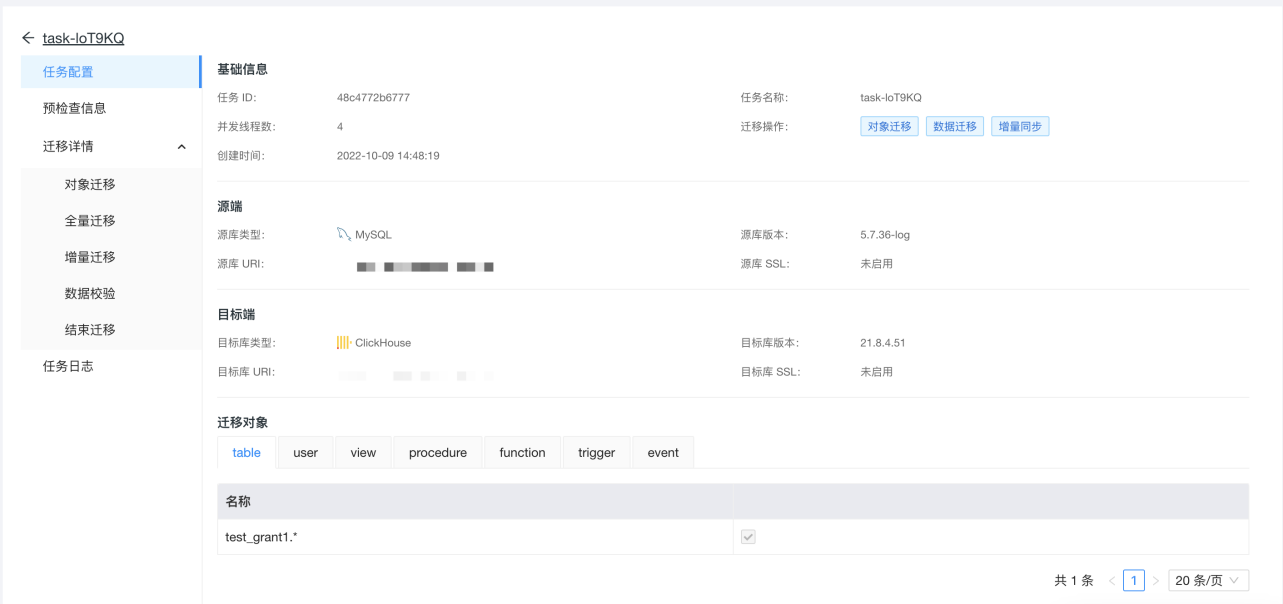Switch to the user tab
The width and height of the screenshot is (1283, 604).
coord(305,452)
